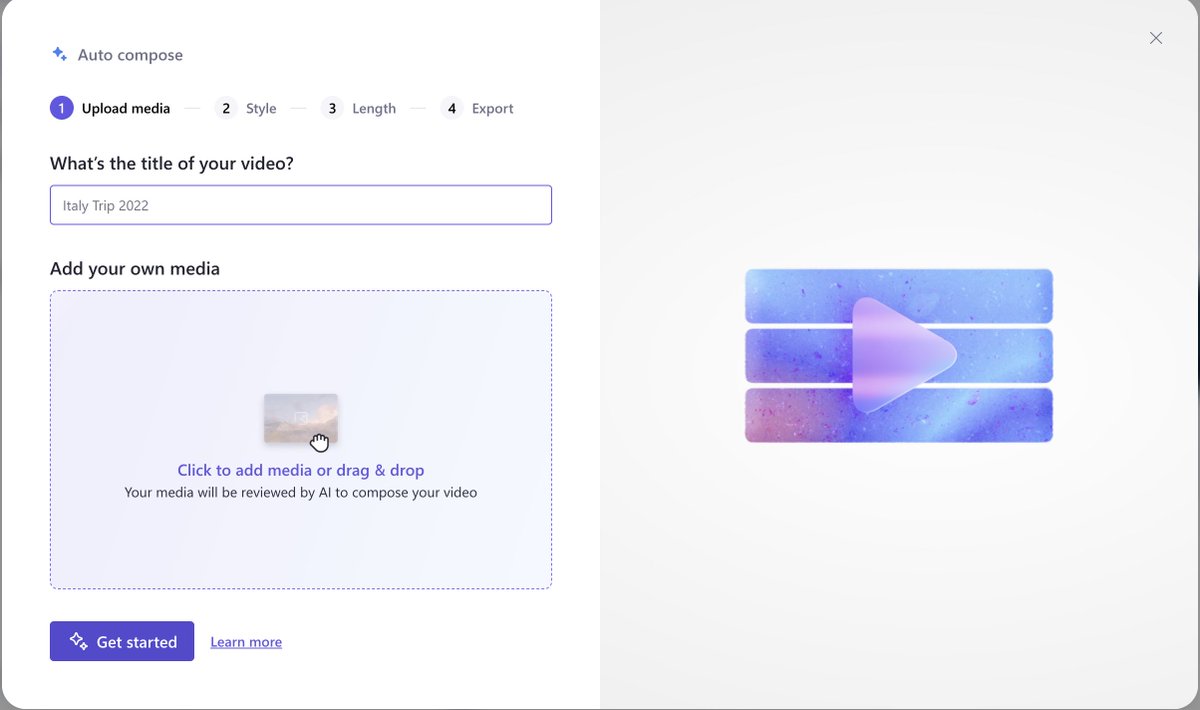Go to the Export step
1200x710 pixels.
coord(477,108)
